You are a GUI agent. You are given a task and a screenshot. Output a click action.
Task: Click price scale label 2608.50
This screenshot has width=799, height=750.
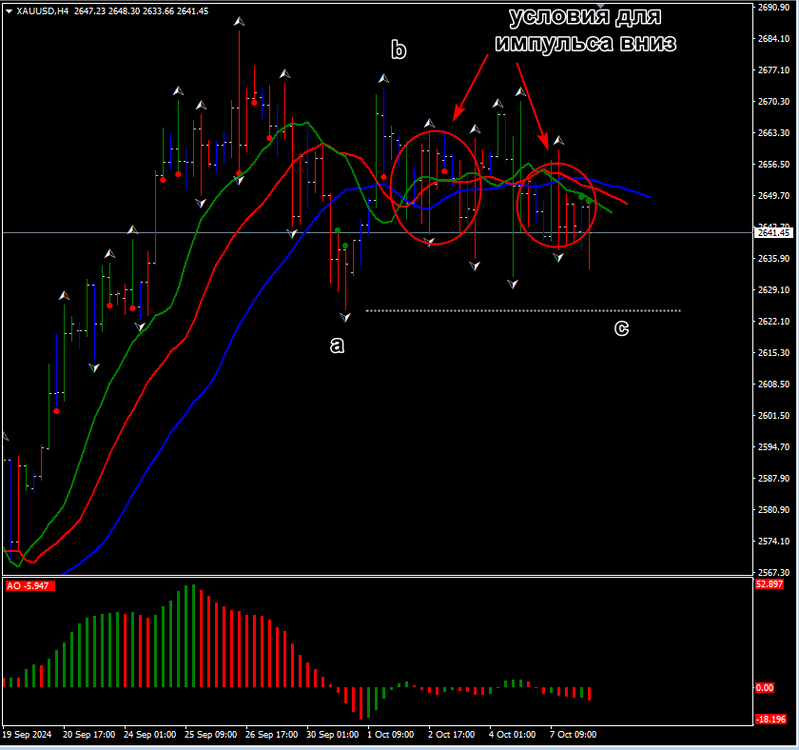[774, 384]
